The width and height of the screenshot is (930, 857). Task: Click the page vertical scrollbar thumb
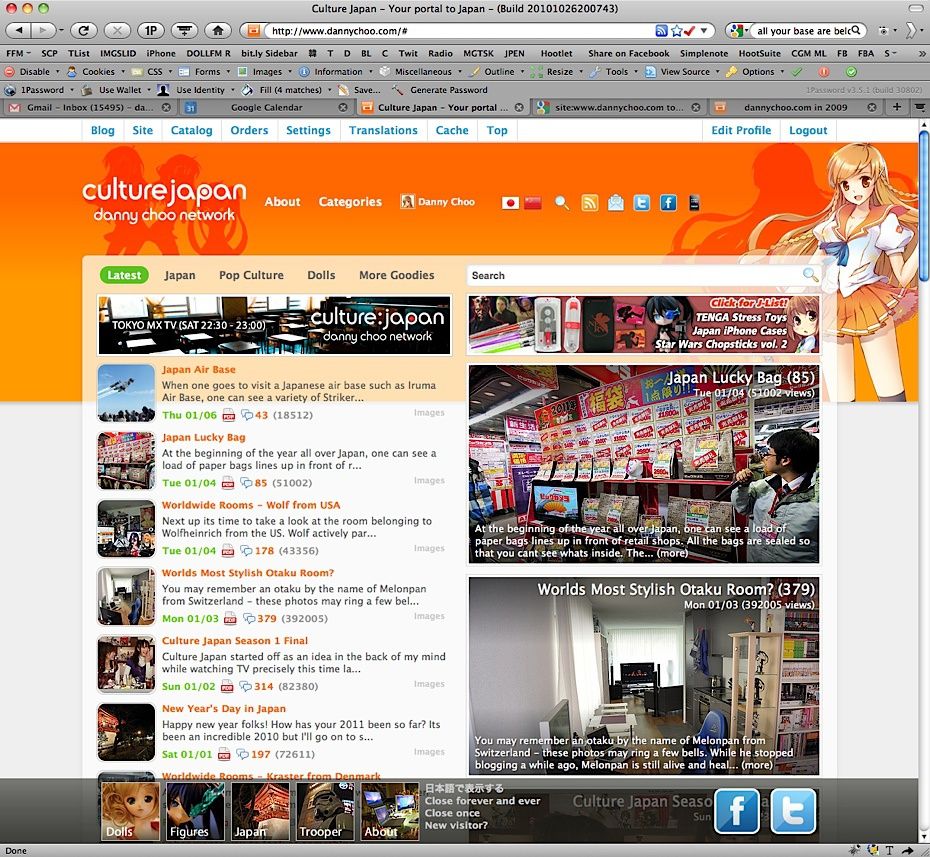click(x=923, y=205)
